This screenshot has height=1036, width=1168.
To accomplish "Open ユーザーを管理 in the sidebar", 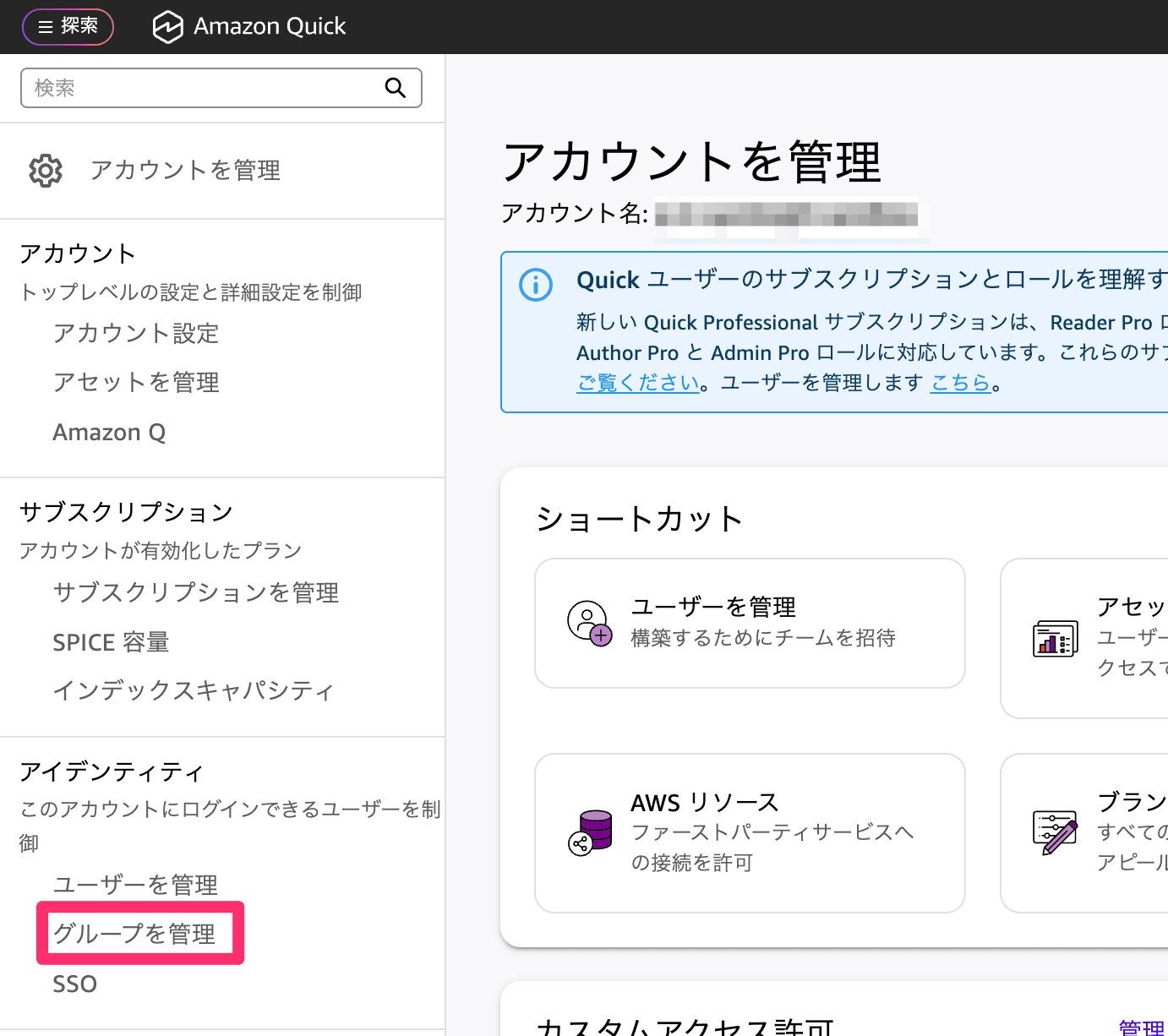I will [x=135, y=885].
